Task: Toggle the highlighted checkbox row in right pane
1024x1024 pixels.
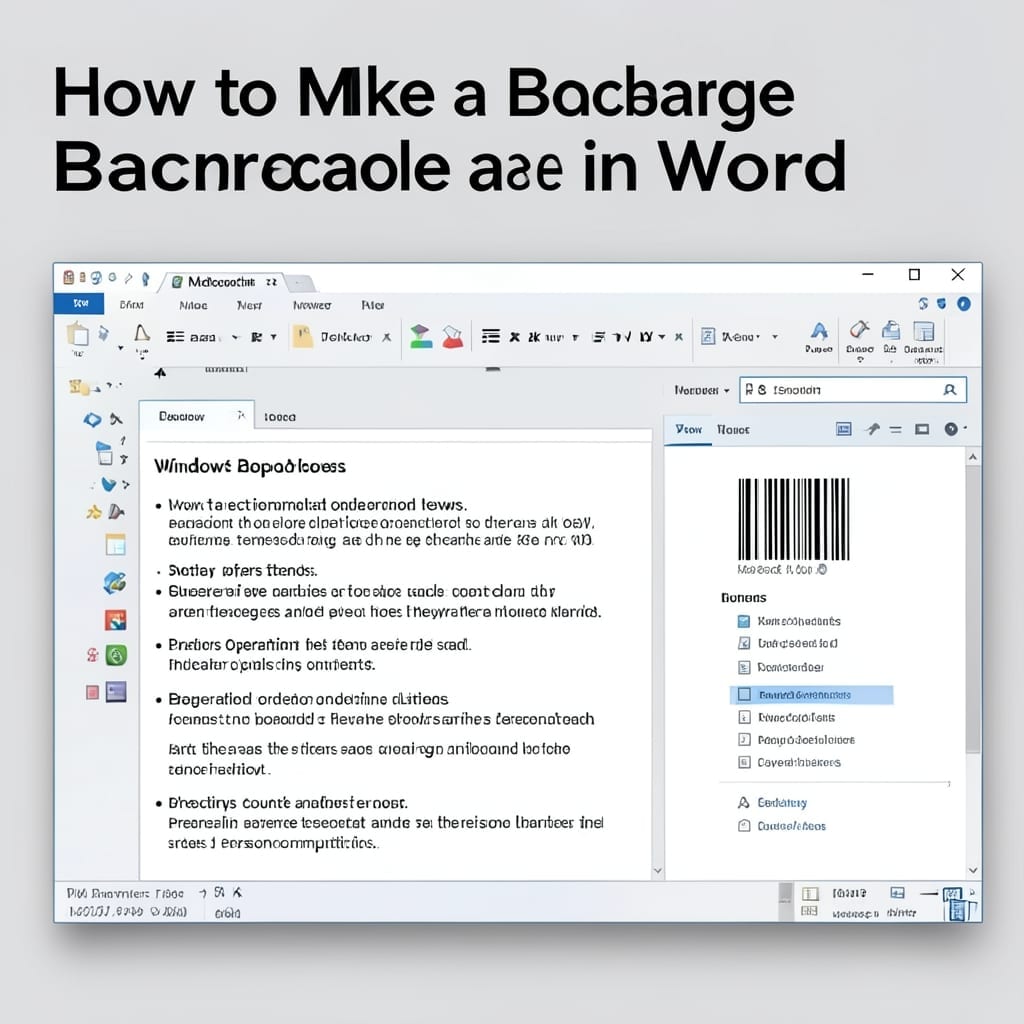Action: (811, 695)
